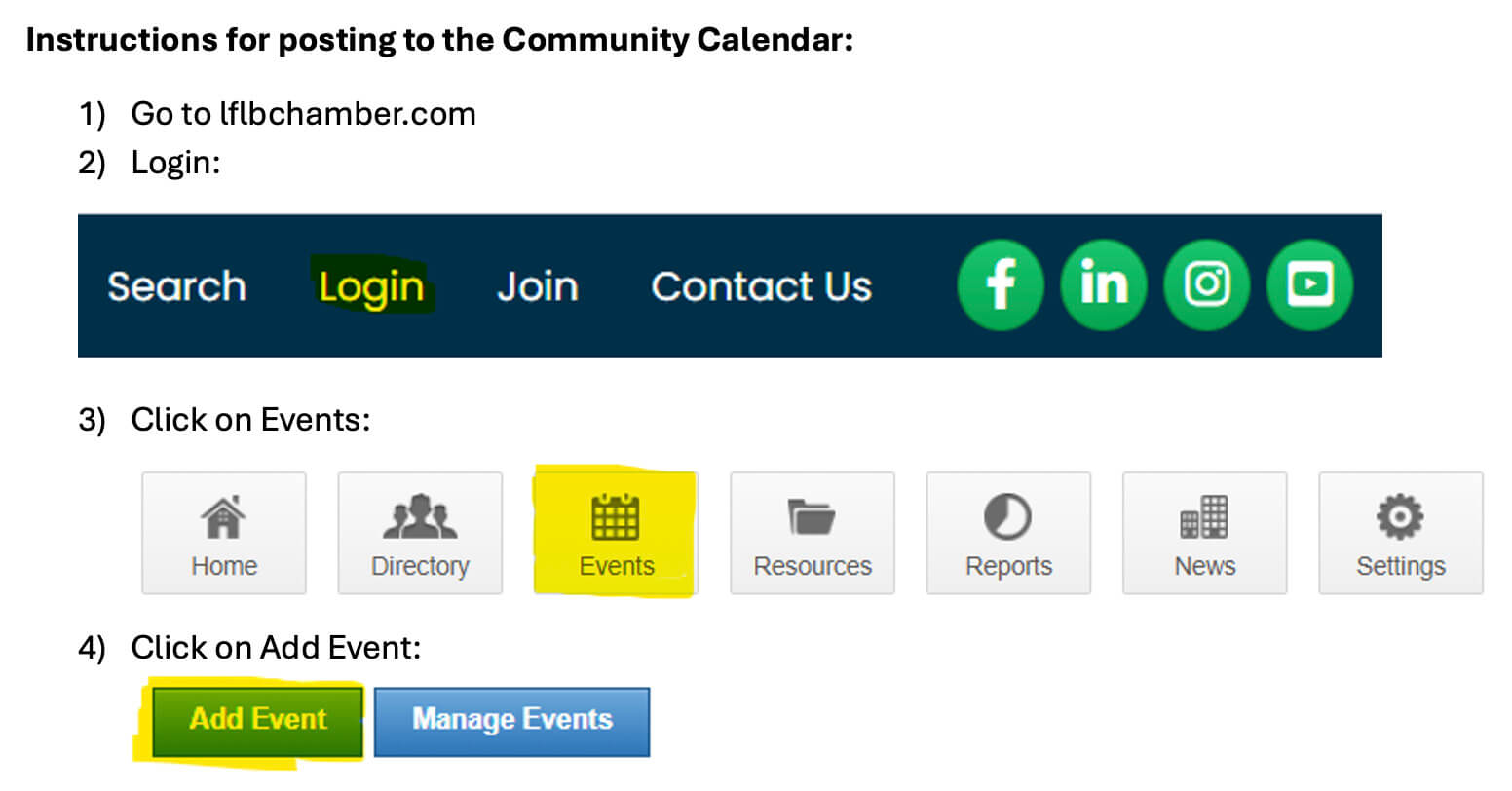The image size is (1512, 791).
Task: Open the Resources folder icon
Action: [x=812, y=517]
